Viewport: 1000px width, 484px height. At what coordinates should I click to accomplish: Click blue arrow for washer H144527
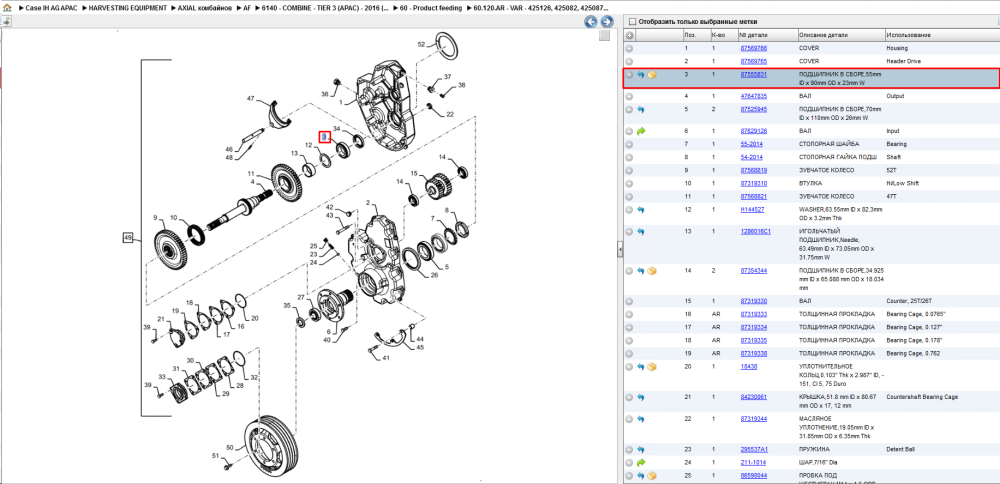pos(641,210)
